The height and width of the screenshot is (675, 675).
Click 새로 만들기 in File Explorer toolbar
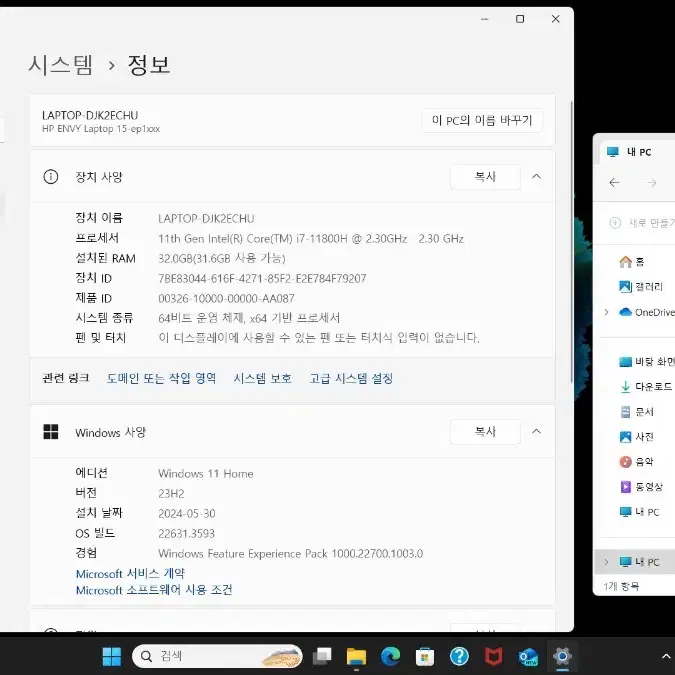coord(642,223)
